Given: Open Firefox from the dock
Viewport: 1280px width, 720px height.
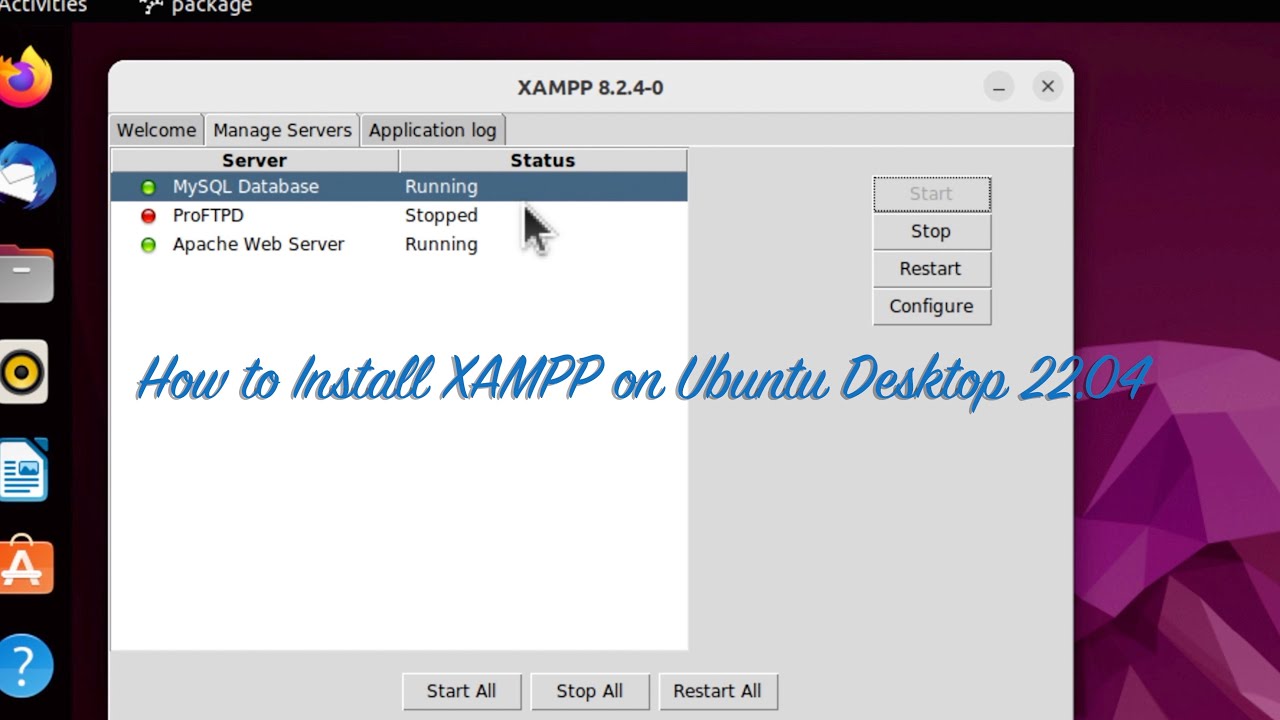Looking at the screenshot, I should point(25,76).
